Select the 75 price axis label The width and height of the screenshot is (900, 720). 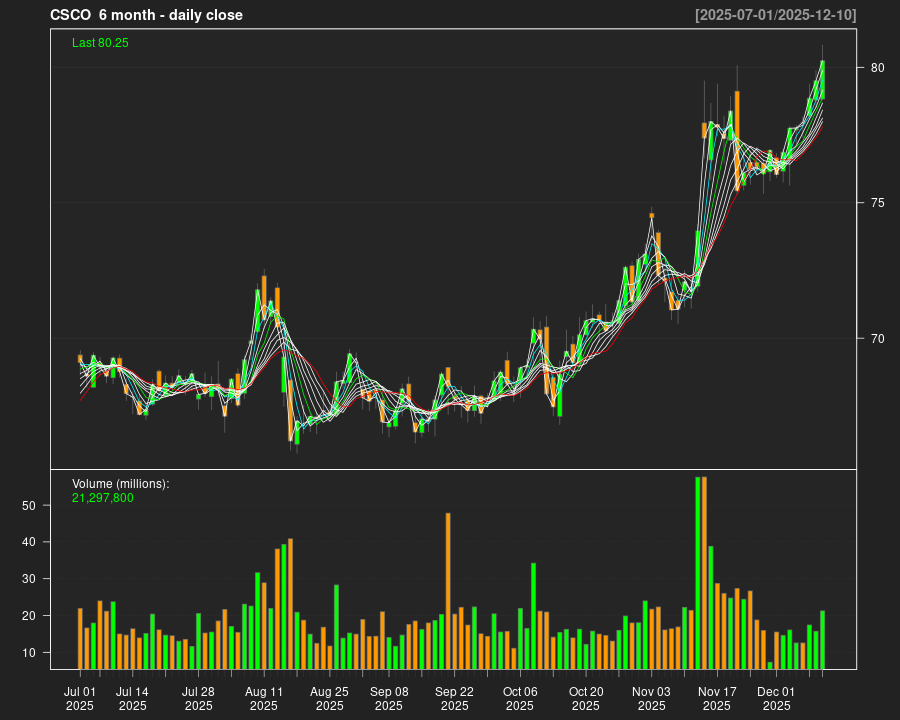click(x=877, y=203)
